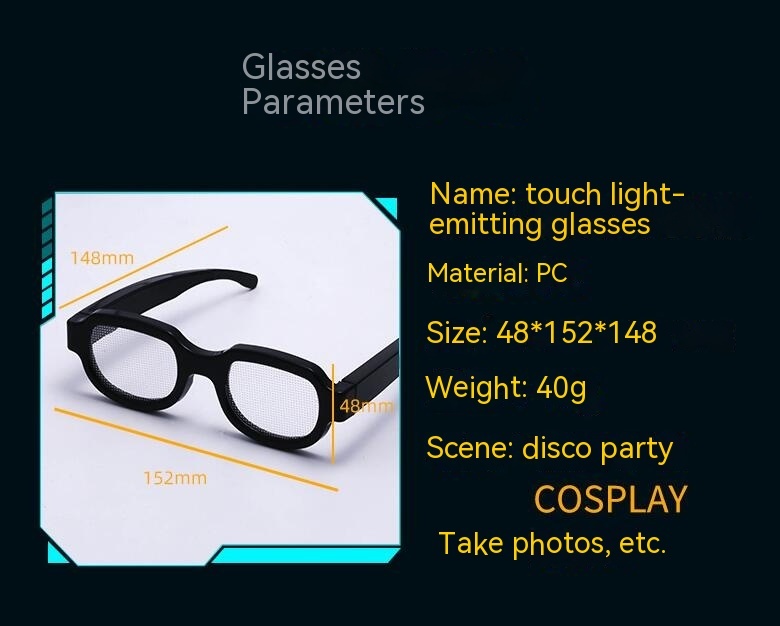
Task: Click the Material: PC text
Action: pos(497,273)
